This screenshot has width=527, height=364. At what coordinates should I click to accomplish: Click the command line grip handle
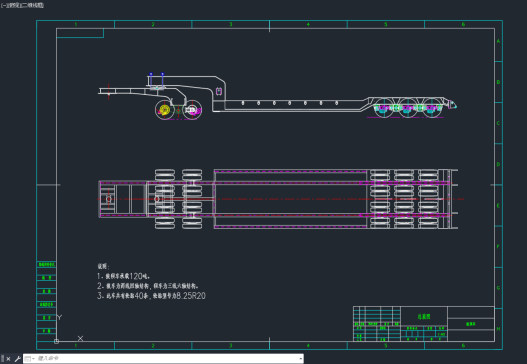[x=2, y=359]
